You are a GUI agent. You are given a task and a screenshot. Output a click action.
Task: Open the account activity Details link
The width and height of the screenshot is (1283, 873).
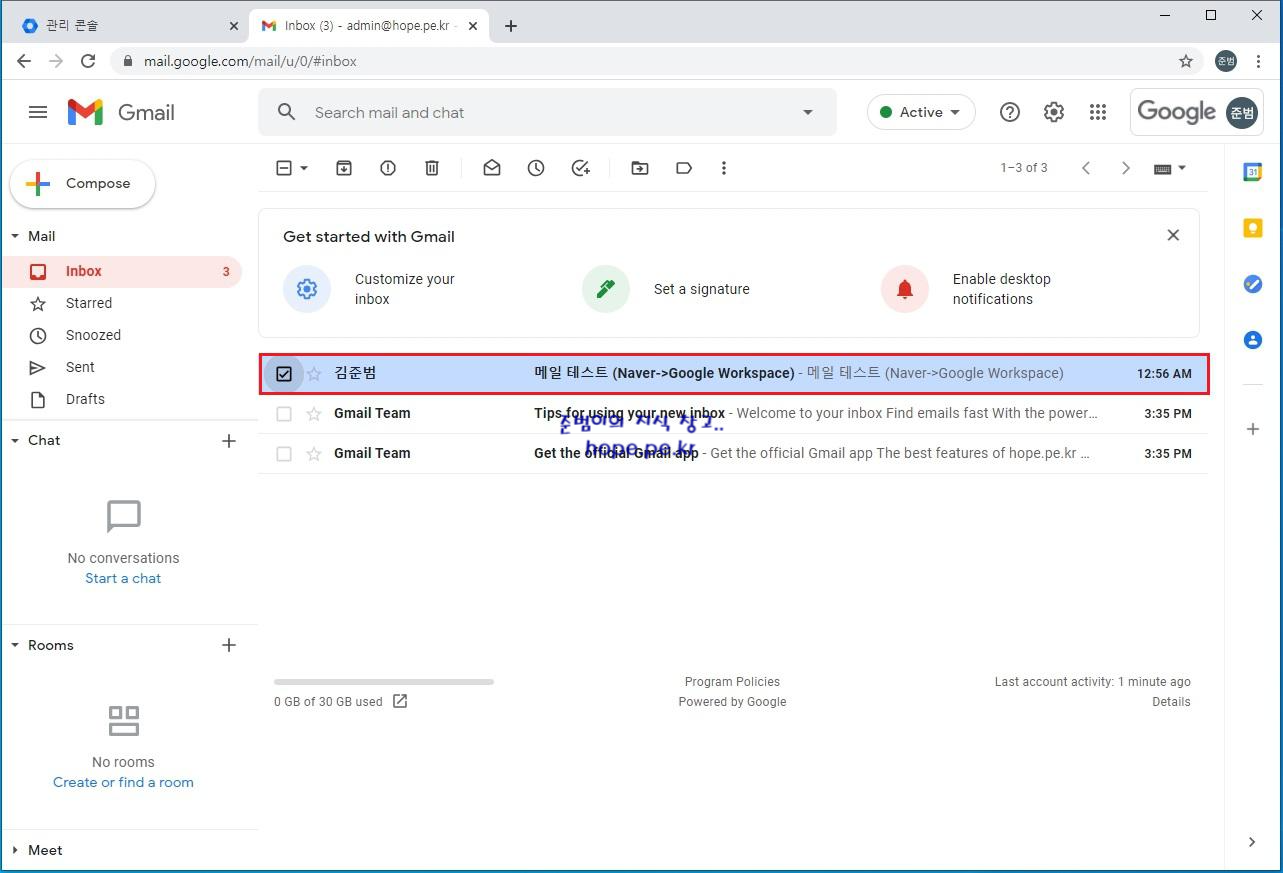pyautogui.click(x=1171, y=701)
